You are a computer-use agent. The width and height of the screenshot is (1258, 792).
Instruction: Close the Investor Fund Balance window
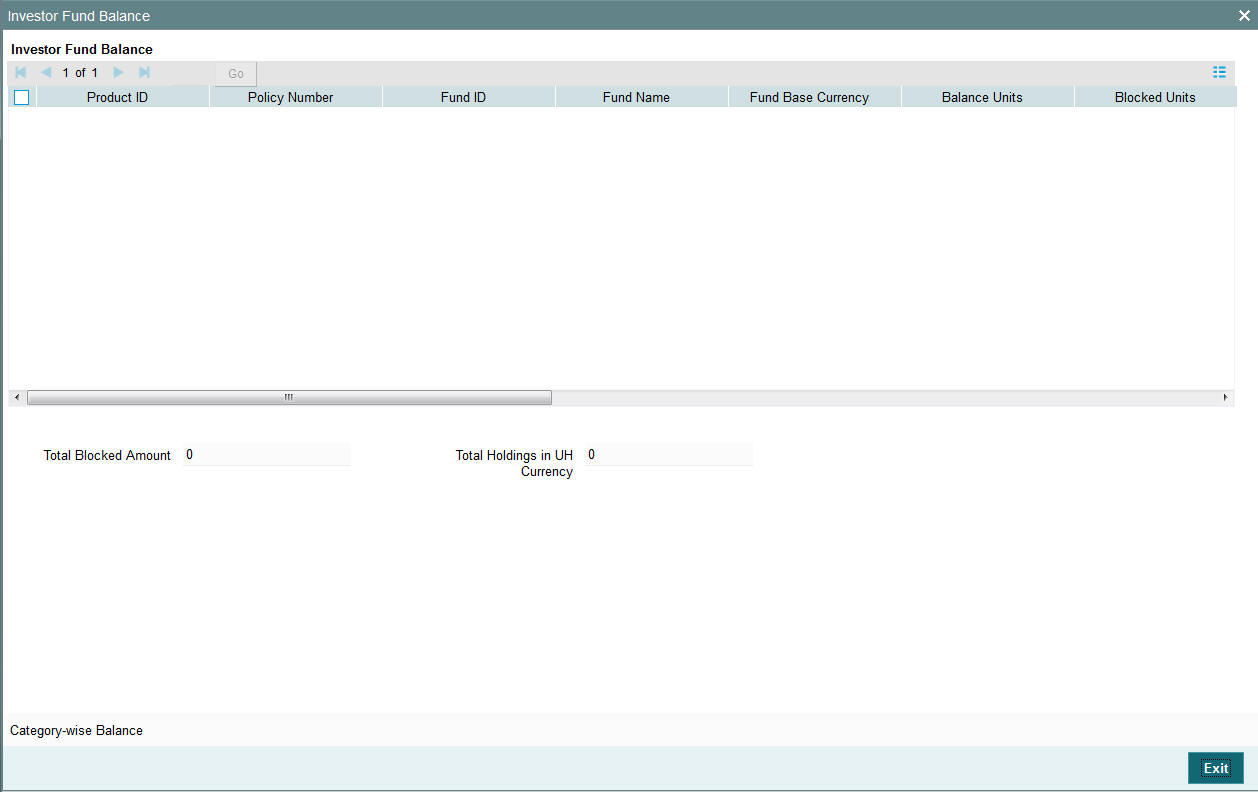pyautogui.click(x=1244, y=16)
